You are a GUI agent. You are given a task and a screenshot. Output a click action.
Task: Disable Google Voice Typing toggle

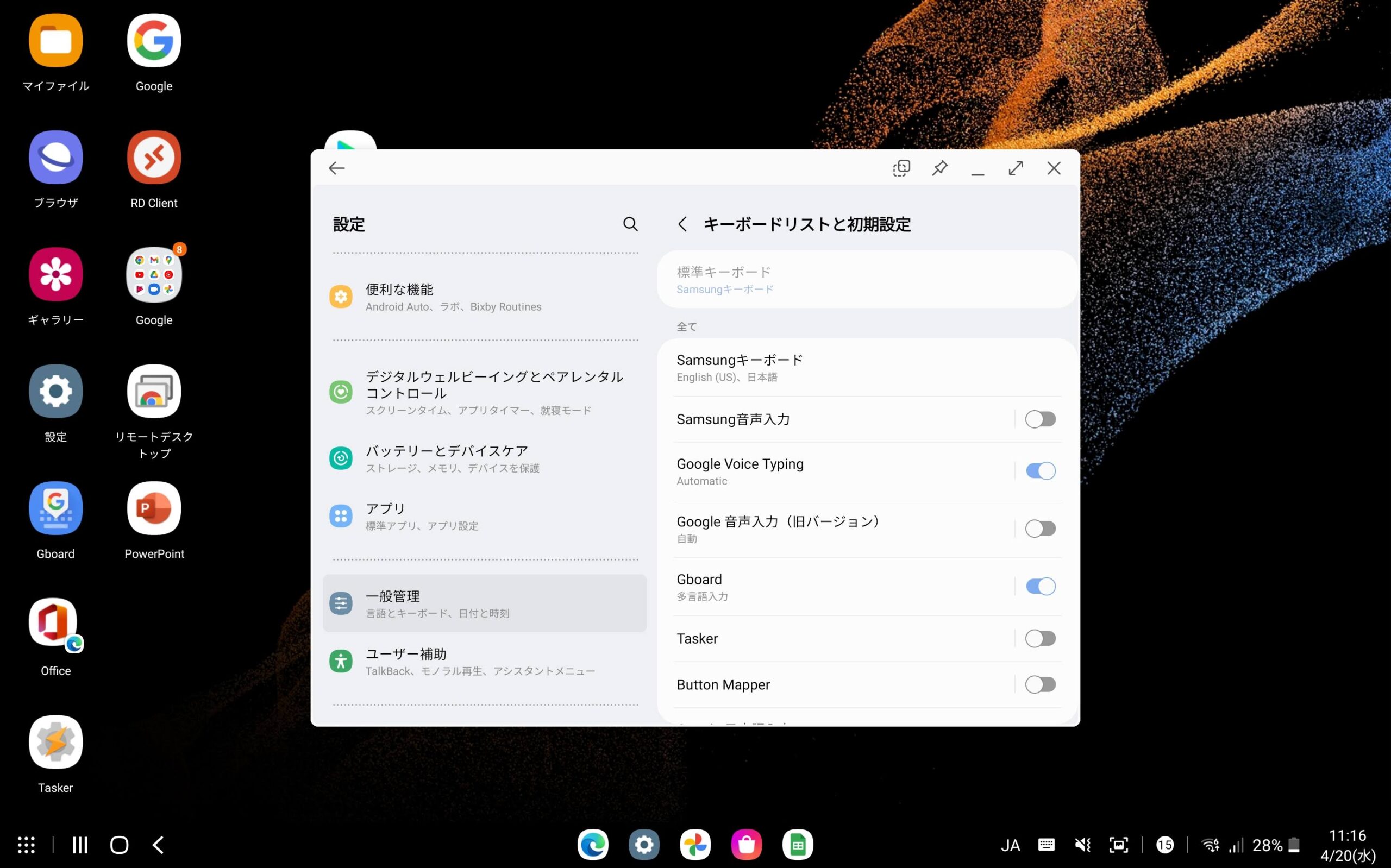coord(1040,471)
